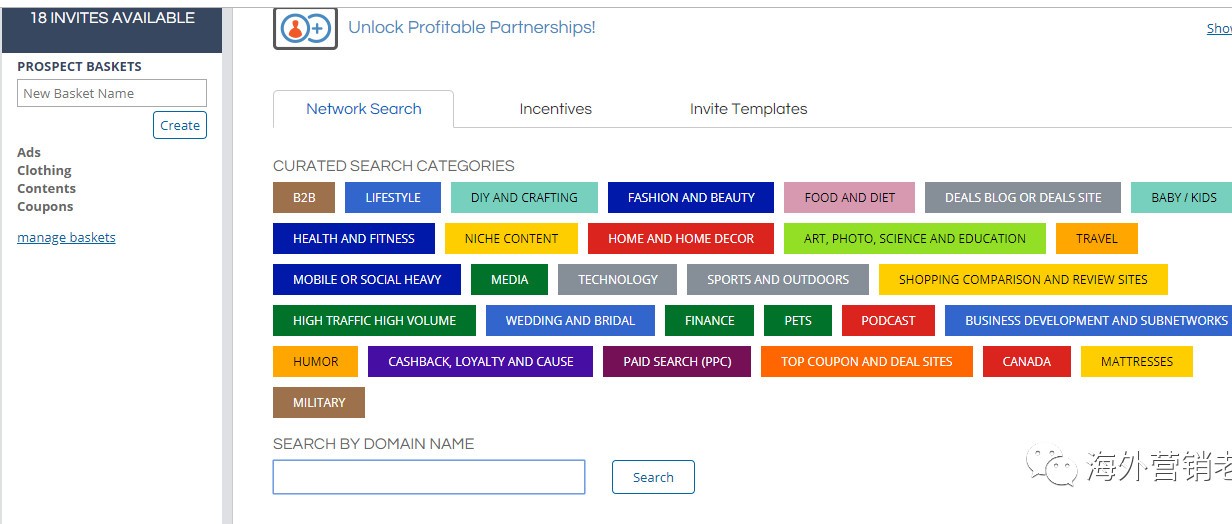Select the Paid Search (PPC) category
Viewport: 1232px width, 524px height.
[677, 362]
